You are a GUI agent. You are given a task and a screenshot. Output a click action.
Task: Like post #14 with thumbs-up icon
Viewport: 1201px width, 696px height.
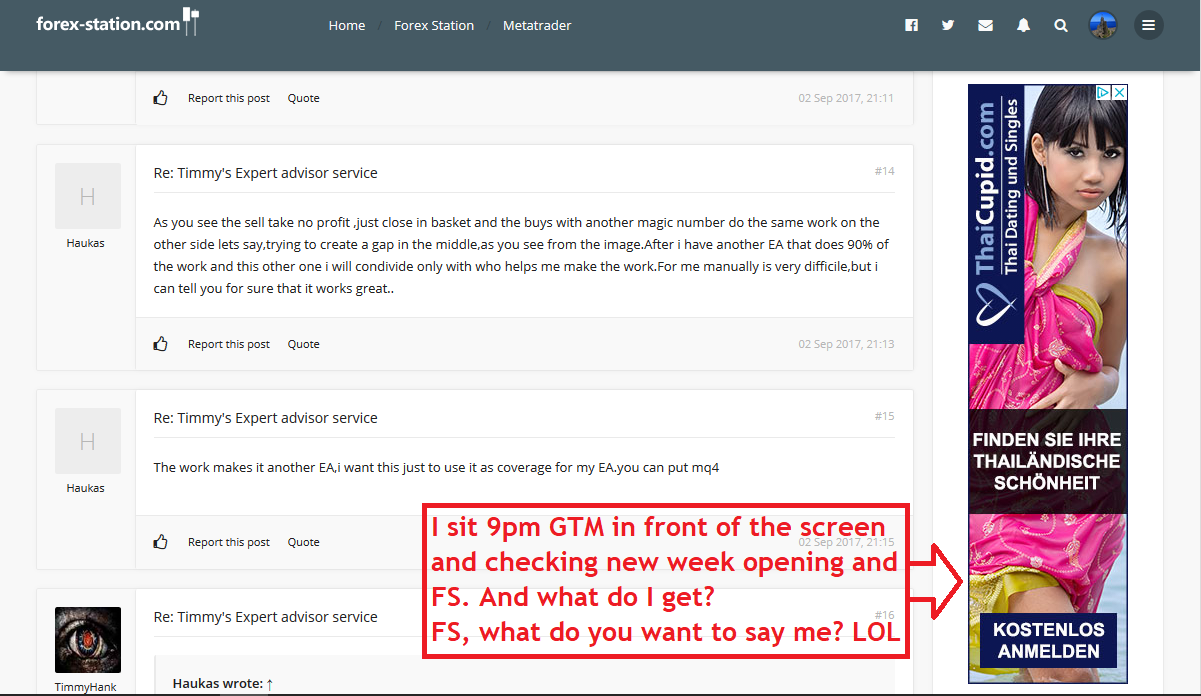coord(160,344)
